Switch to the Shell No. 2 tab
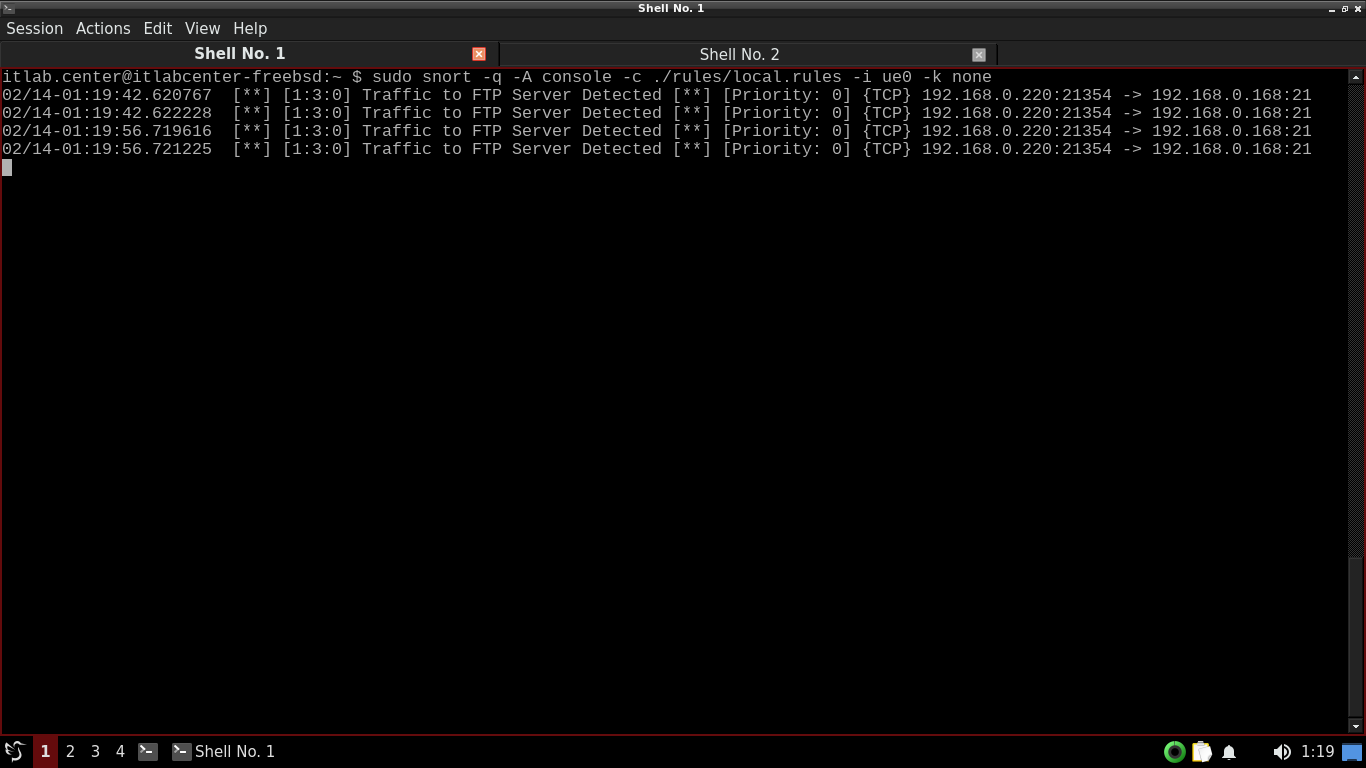This screenshot has width=1366, height=768. pos(739,54)
